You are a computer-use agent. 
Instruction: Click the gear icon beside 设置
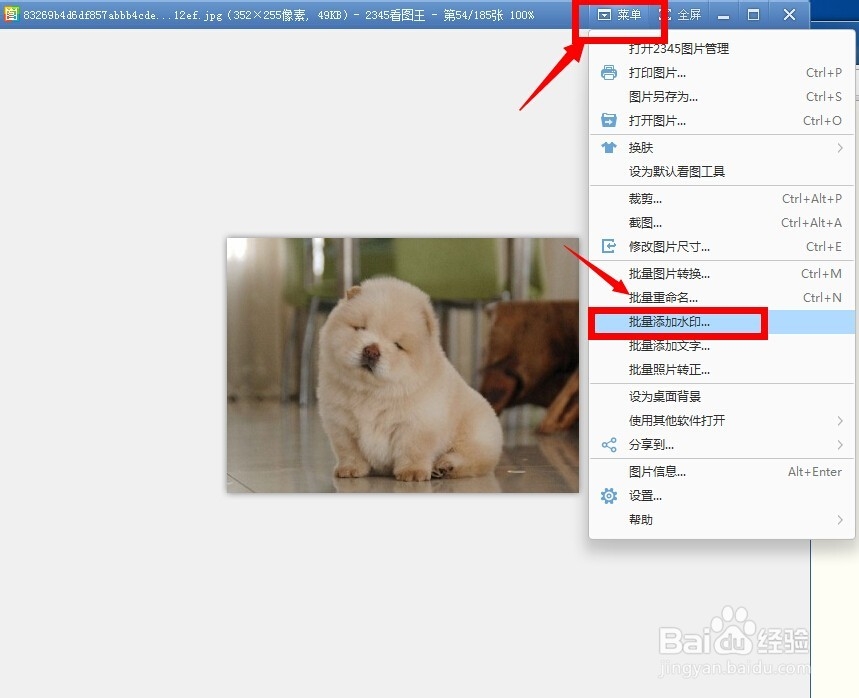[x=609, y=496]
